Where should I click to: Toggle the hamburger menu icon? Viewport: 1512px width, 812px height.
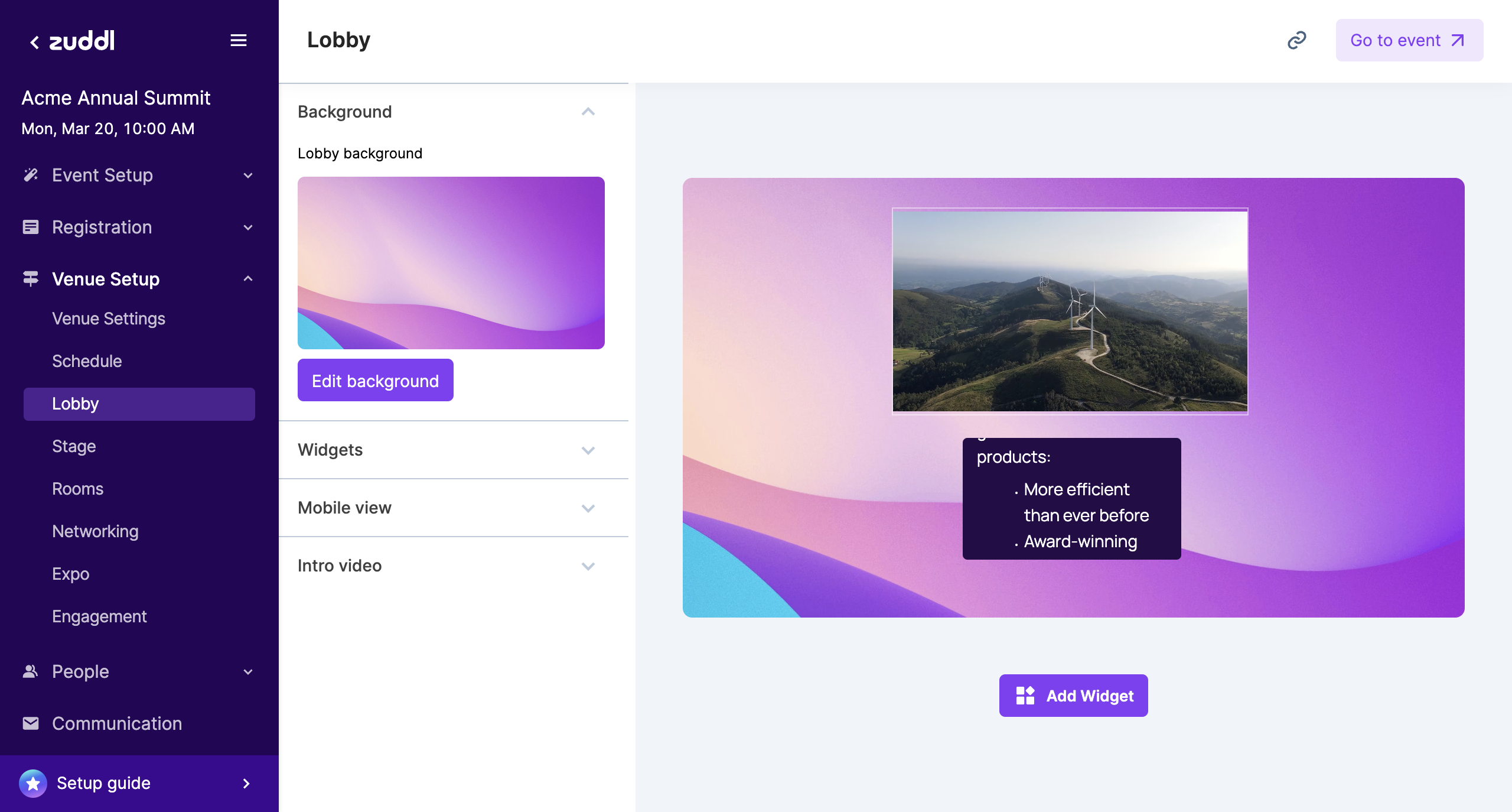239,40
